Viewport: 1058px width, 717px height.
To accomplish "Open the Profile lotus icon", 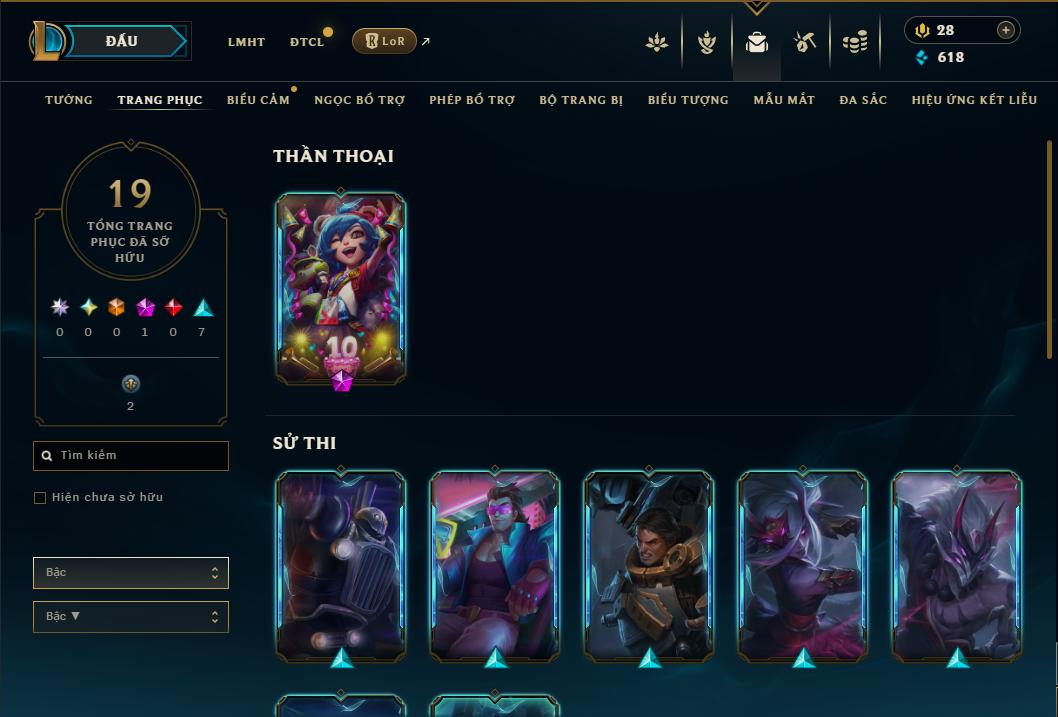I will point(657,42).
